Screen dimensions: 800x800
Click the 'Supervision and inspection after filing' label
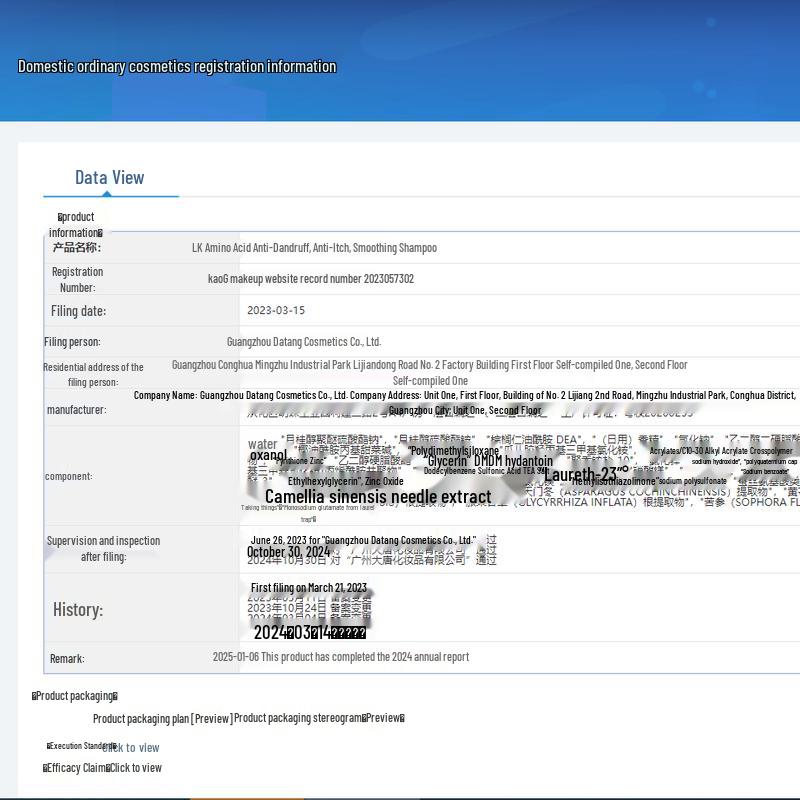[x=103, y=548]
